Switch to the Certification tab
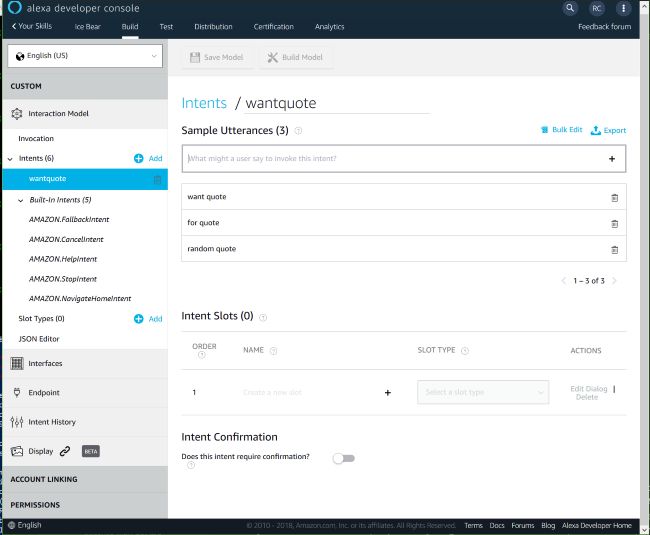This screenshot has width=650, height=535. click(274, 27)
